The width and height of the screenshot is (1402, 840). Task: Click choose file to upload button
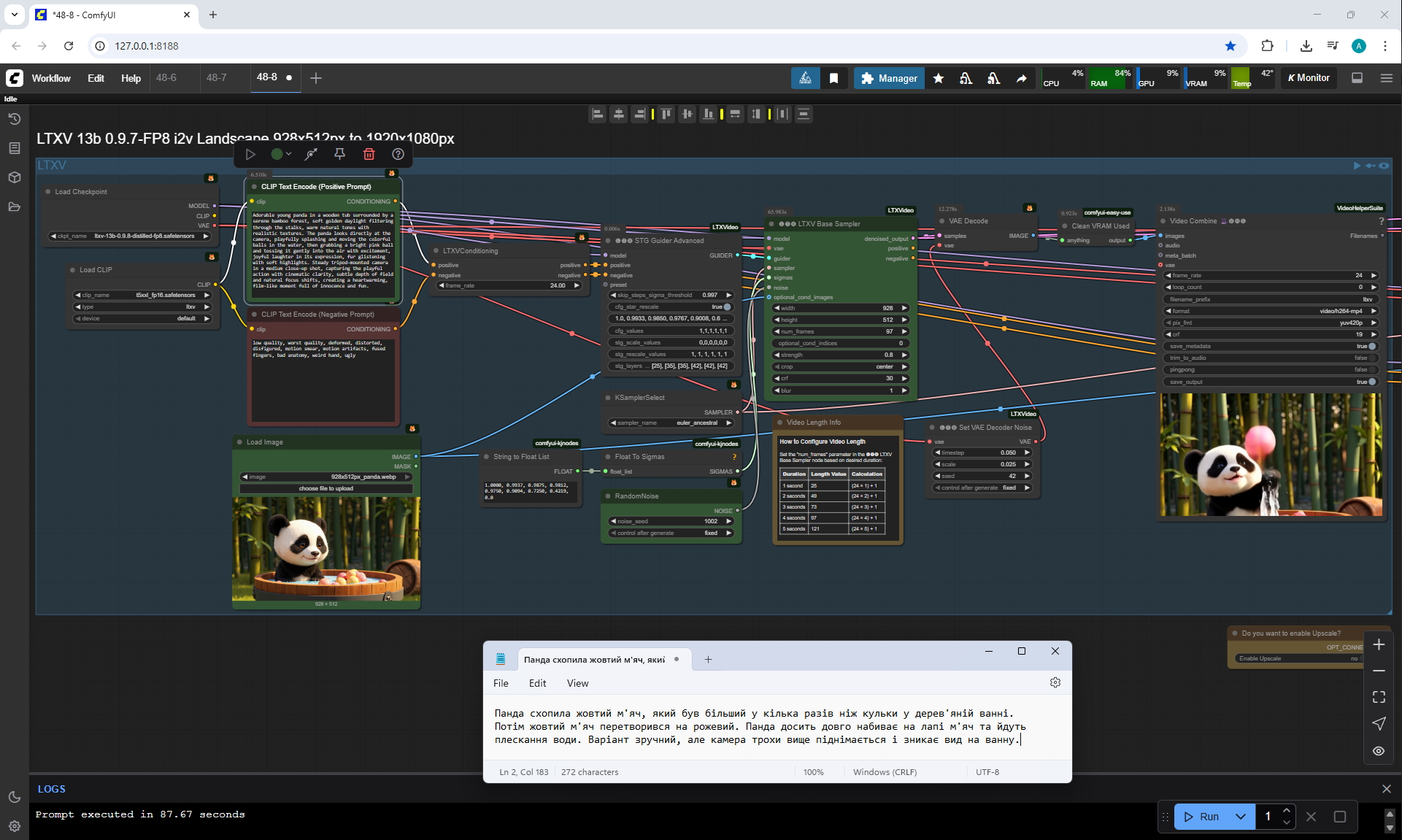click(326, 488)
